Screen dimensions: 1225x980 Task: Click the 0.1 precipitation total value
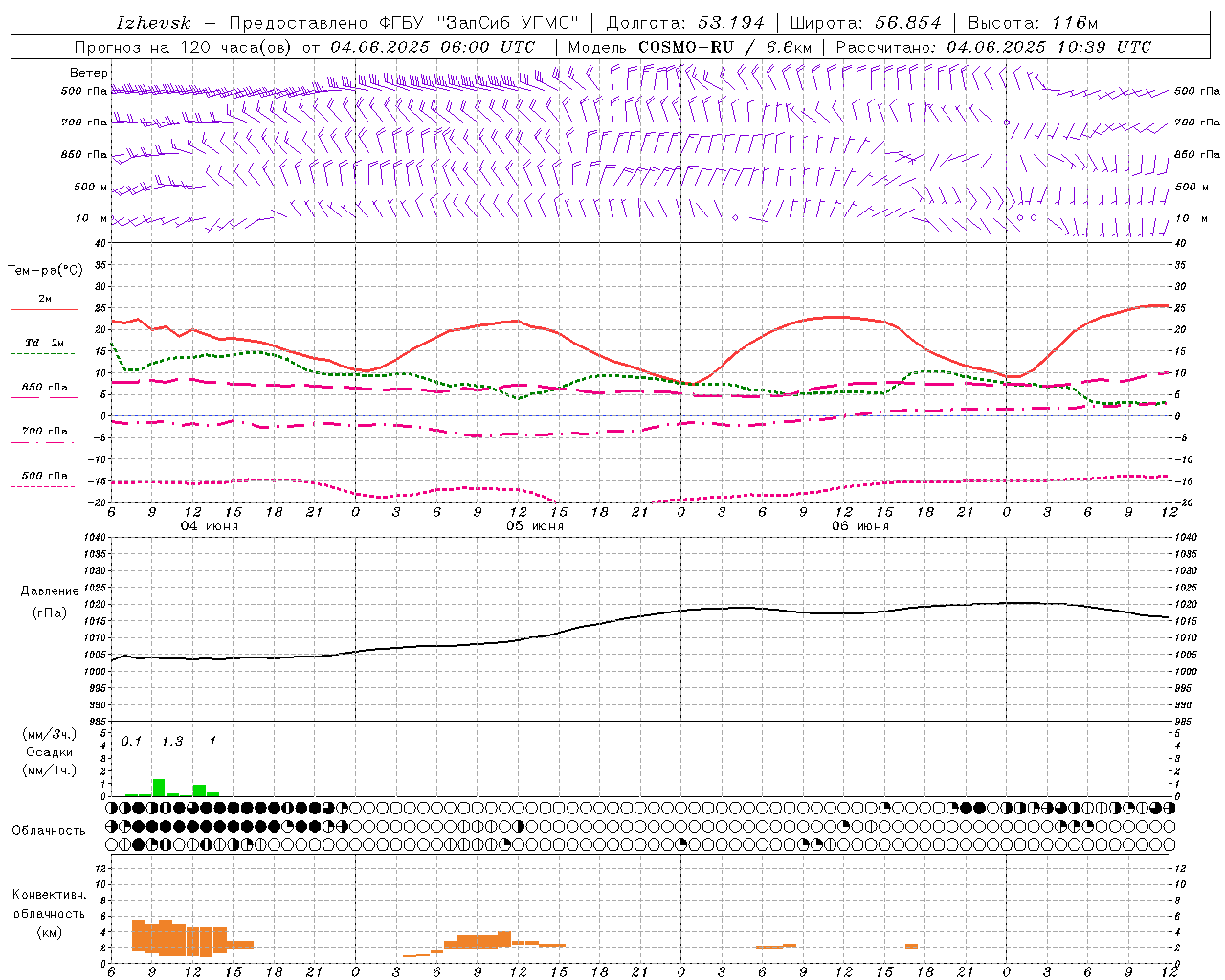131,742
